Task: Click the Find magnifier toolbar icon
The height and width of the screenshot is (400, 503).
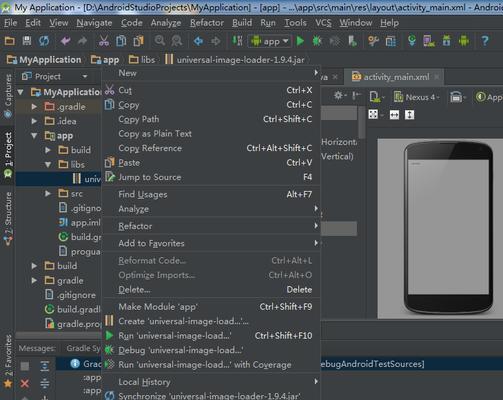Action: [160, 41]
